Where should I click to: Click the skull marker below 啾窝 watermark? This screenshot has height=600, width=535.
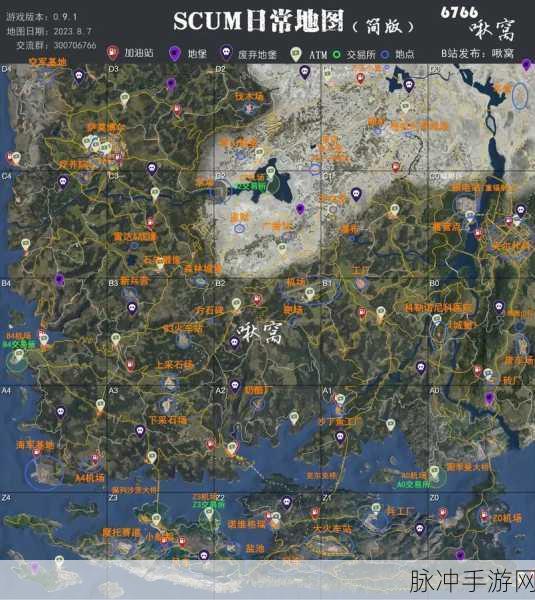235,342
